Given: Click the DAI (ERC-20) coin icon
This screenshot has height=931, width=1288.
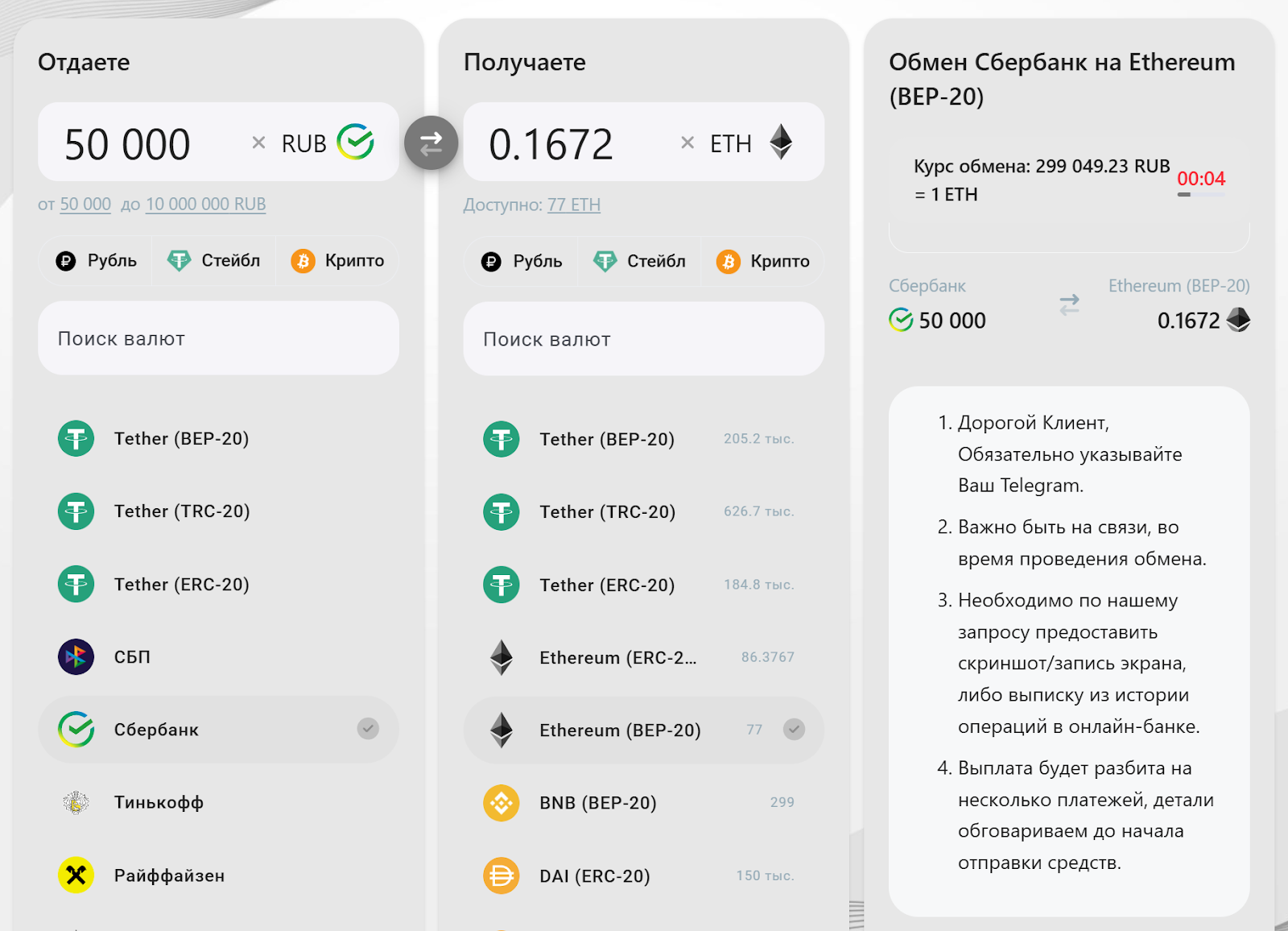Looking at the screenshot, I should coord(502,875).
